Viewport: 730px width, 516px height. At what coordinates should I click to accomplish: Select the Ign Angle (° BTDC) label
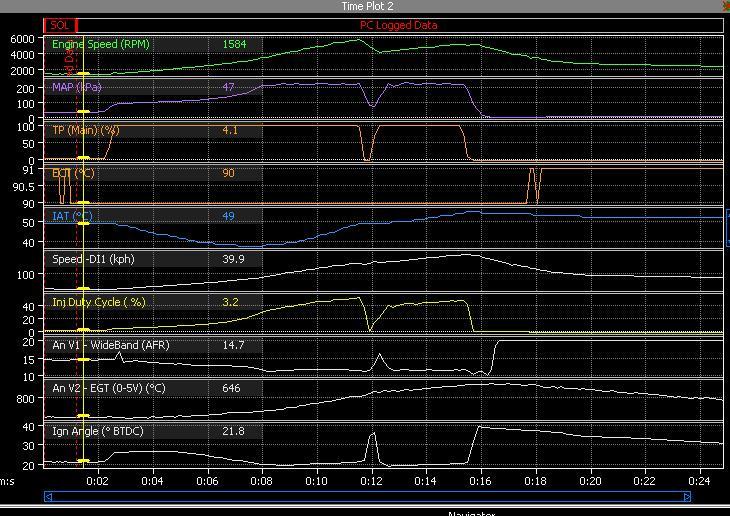point(98,431)
